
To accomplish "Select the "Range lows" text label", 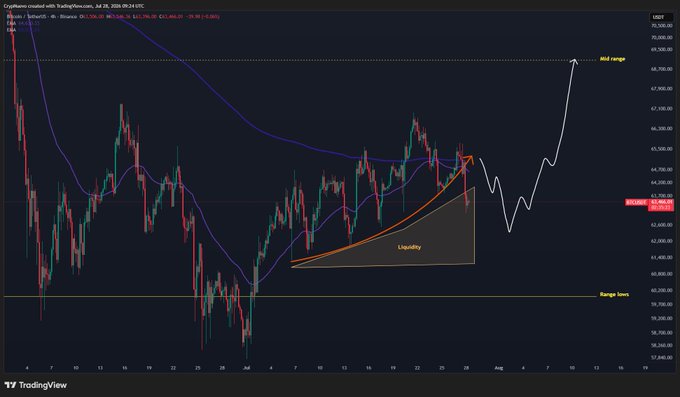I will 614,294.
